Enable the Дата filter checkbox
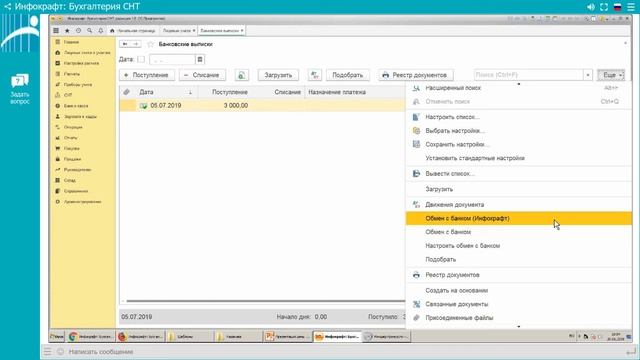 point(141,59)
